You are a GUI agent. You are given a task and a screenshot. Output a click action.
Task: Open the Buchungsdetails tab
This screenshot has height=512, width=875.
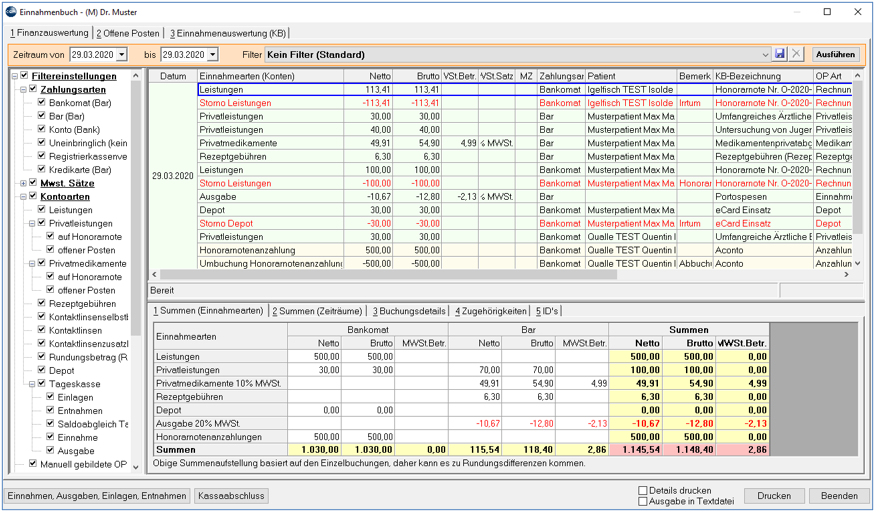point(409,311)
